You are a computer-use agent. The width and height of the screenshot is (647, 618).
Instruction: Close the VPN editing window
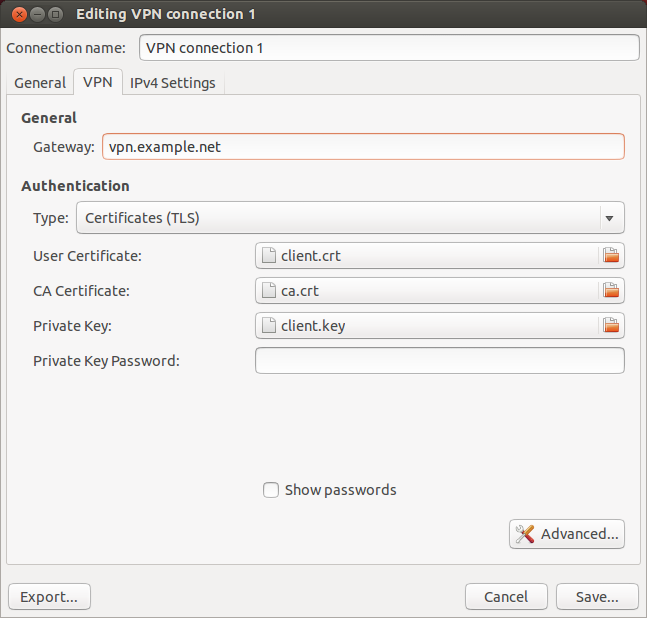[19, 14]
